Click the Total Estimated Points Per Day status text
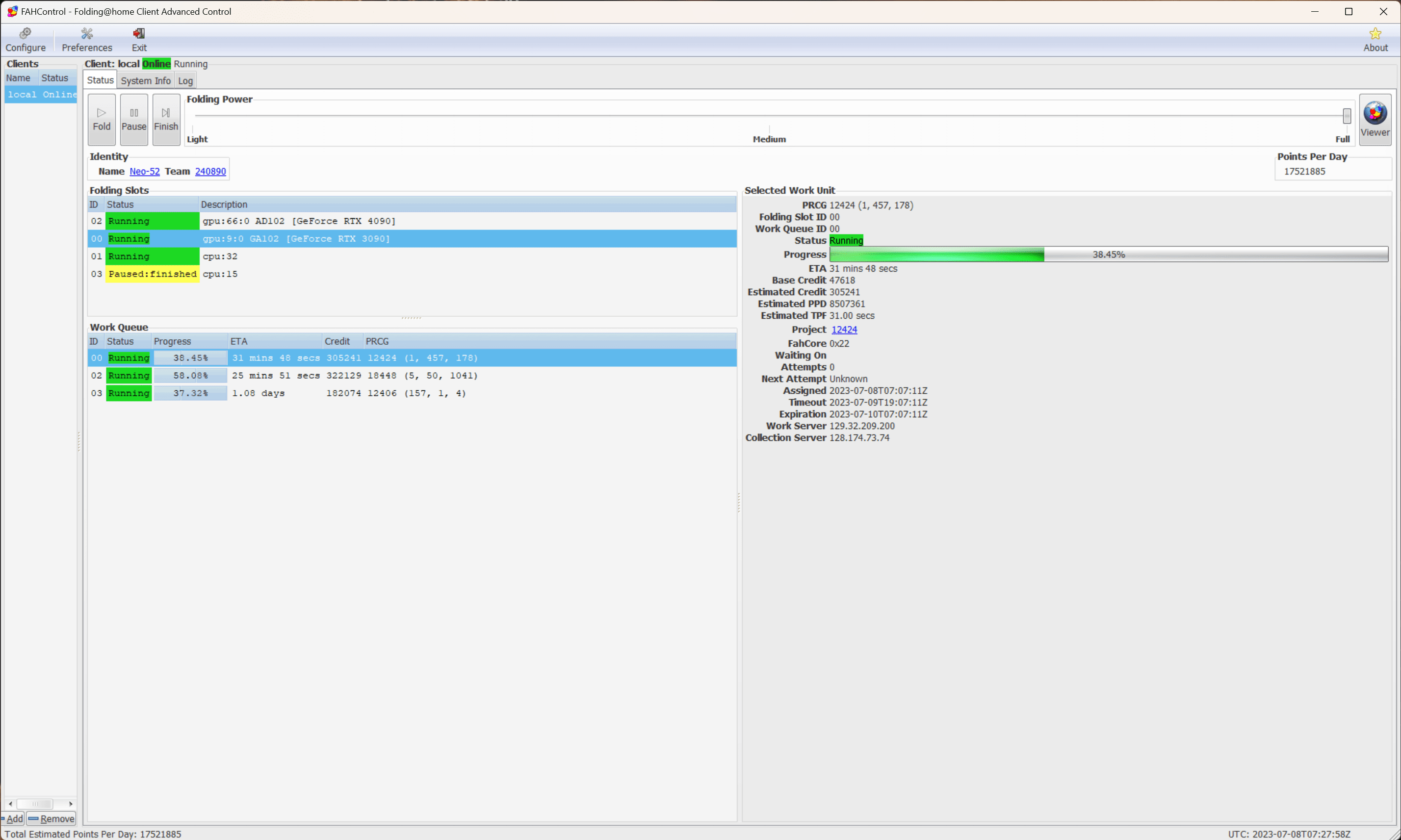Viewport: 1401px width, 840px height. [x=93, y=834]
